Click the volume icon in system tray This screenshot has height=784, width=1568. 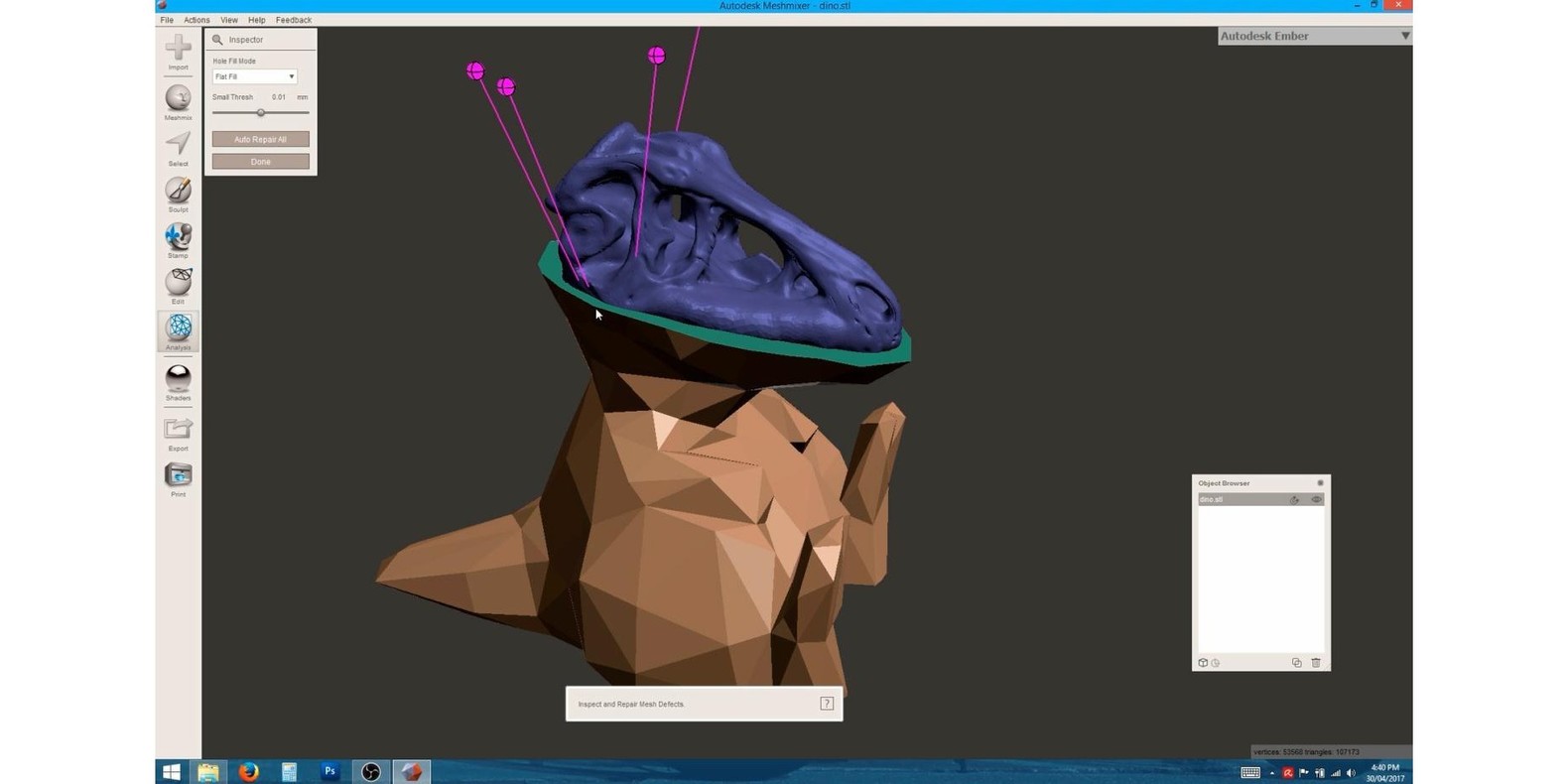pyautogui.click(x=1351, y=773)
